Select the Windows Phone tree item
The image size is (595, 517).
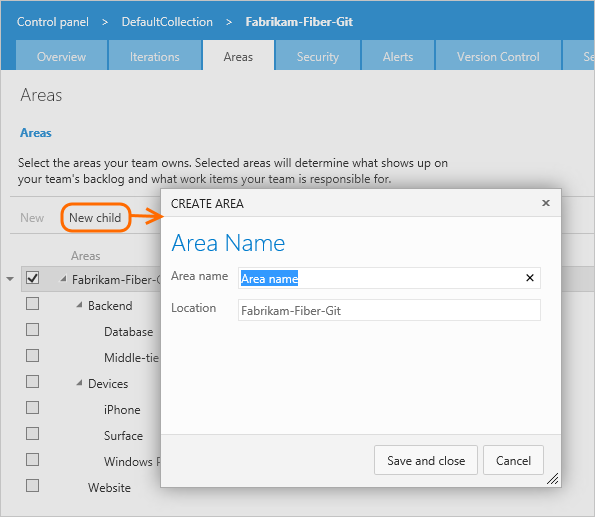click(x=132, y=461)
